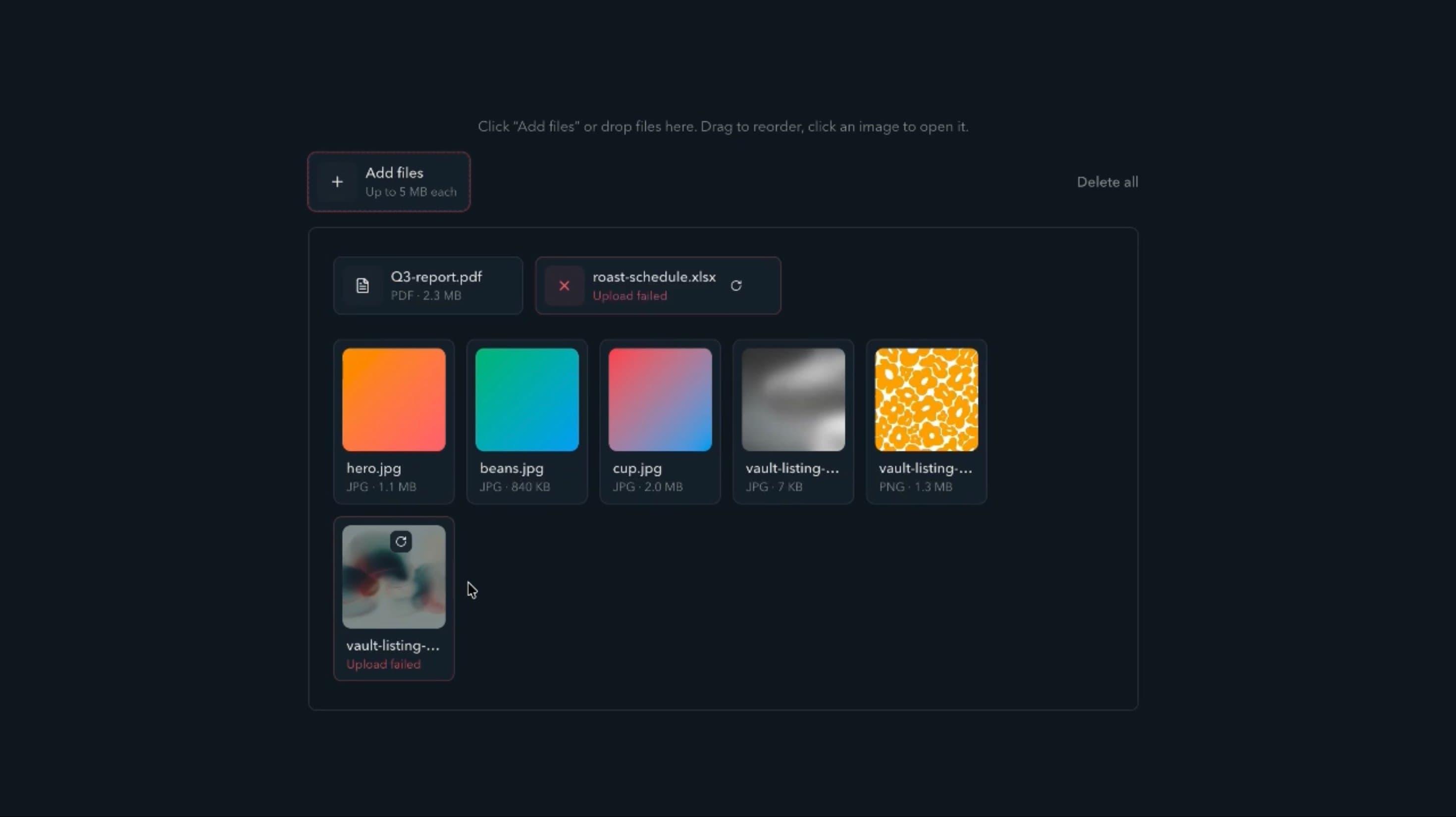This screenshot has width=1456, height=817.
Task: Open the cup.jpg image
Action: (x=660, y=400)
